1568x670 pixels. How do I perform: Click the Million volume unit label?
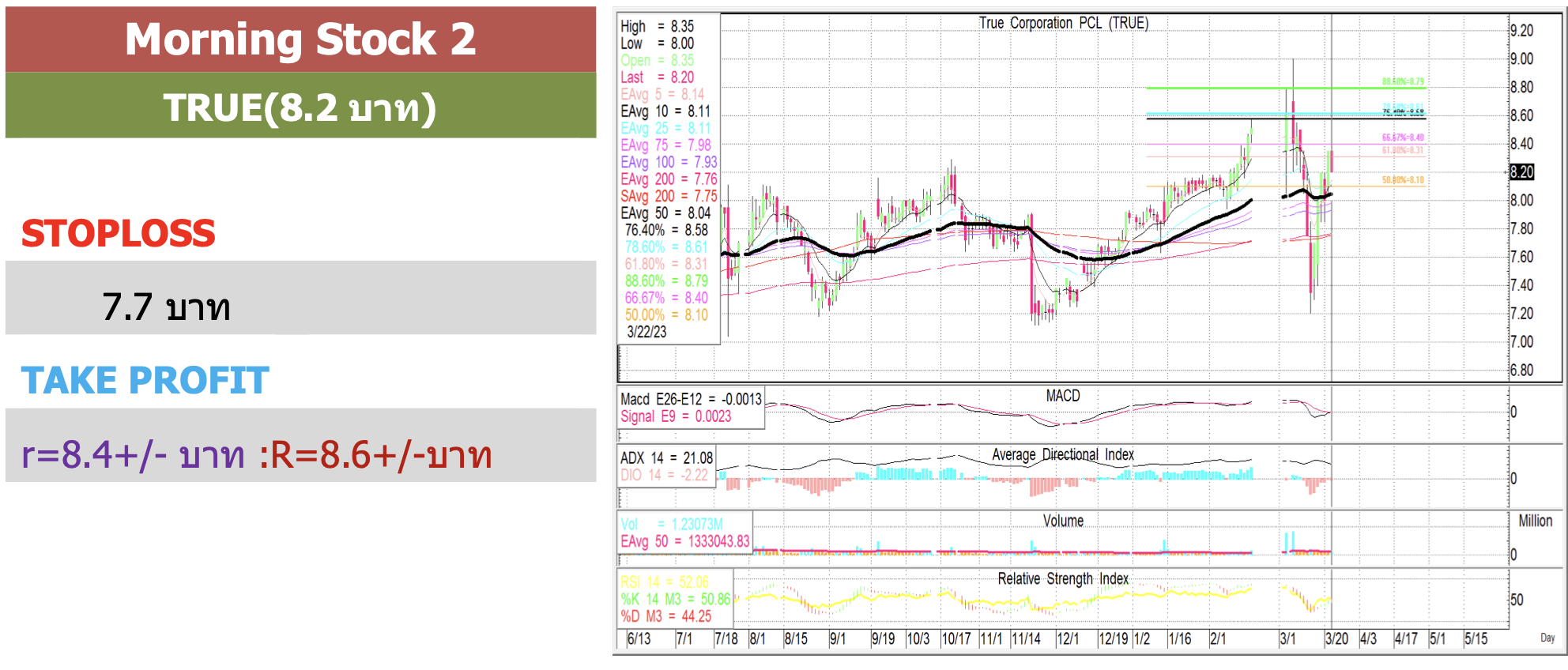coord(1535,521)
